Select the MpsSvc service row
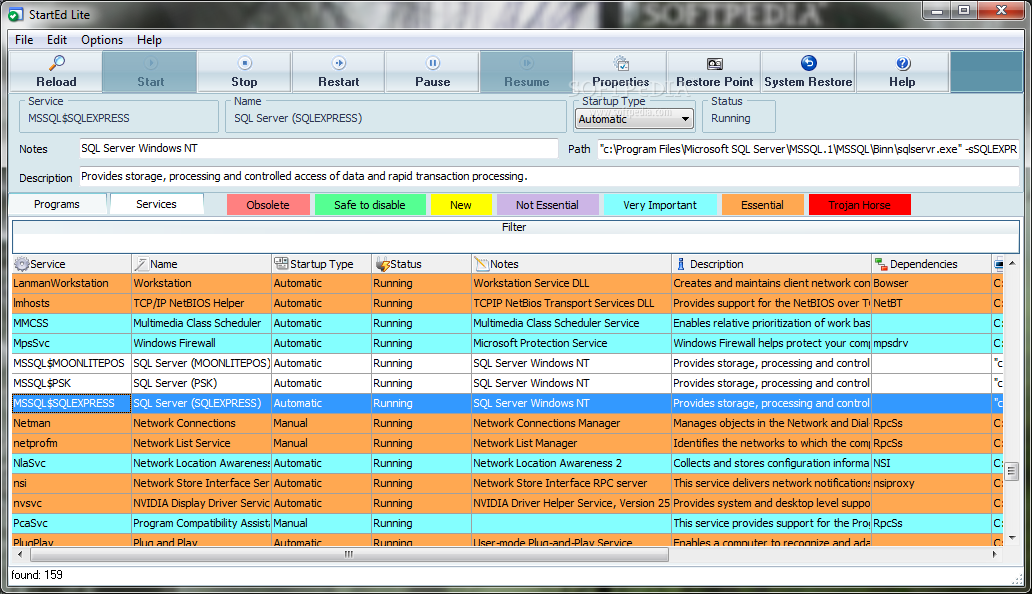Screen dimensions: 1032x594 tap(507, 343)
